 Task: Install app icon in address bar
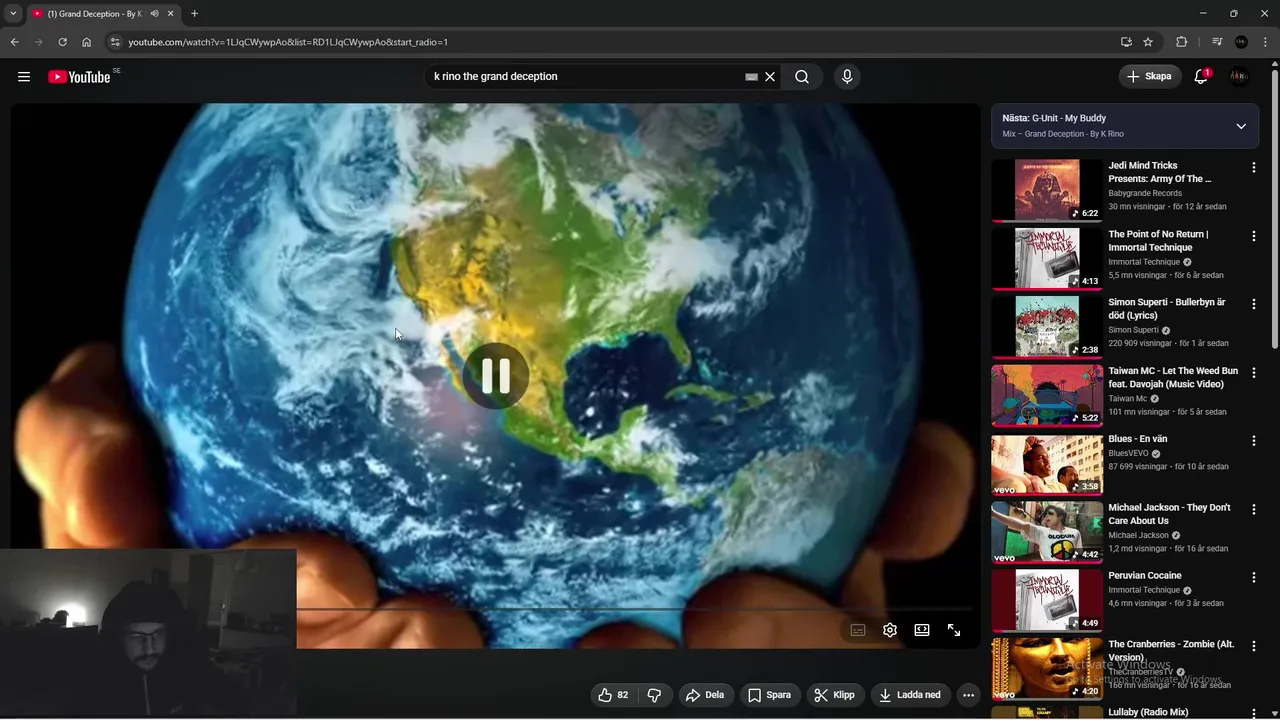coord(1126,42)
